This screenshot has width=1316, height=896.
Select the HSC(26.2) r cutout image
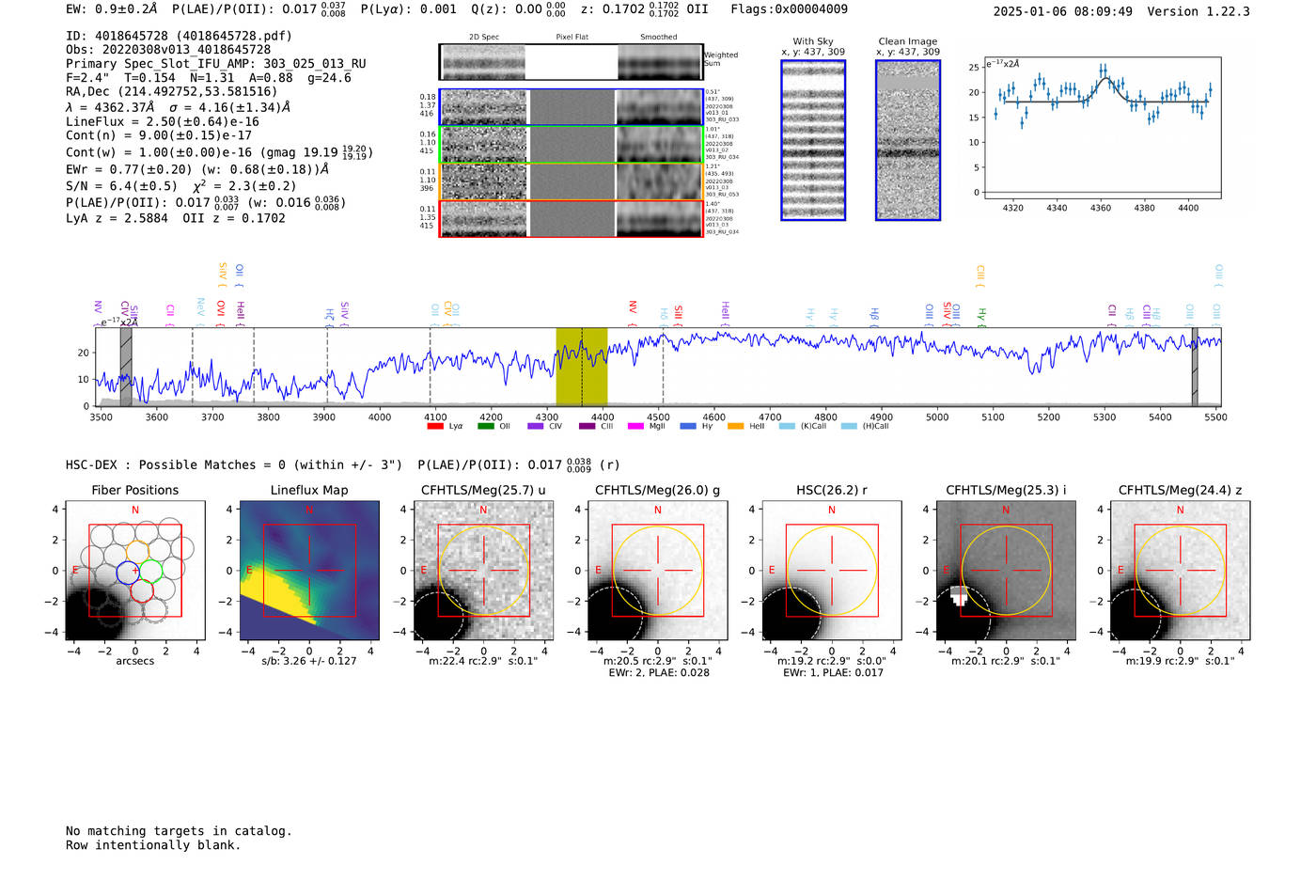[x=831, y=571]
